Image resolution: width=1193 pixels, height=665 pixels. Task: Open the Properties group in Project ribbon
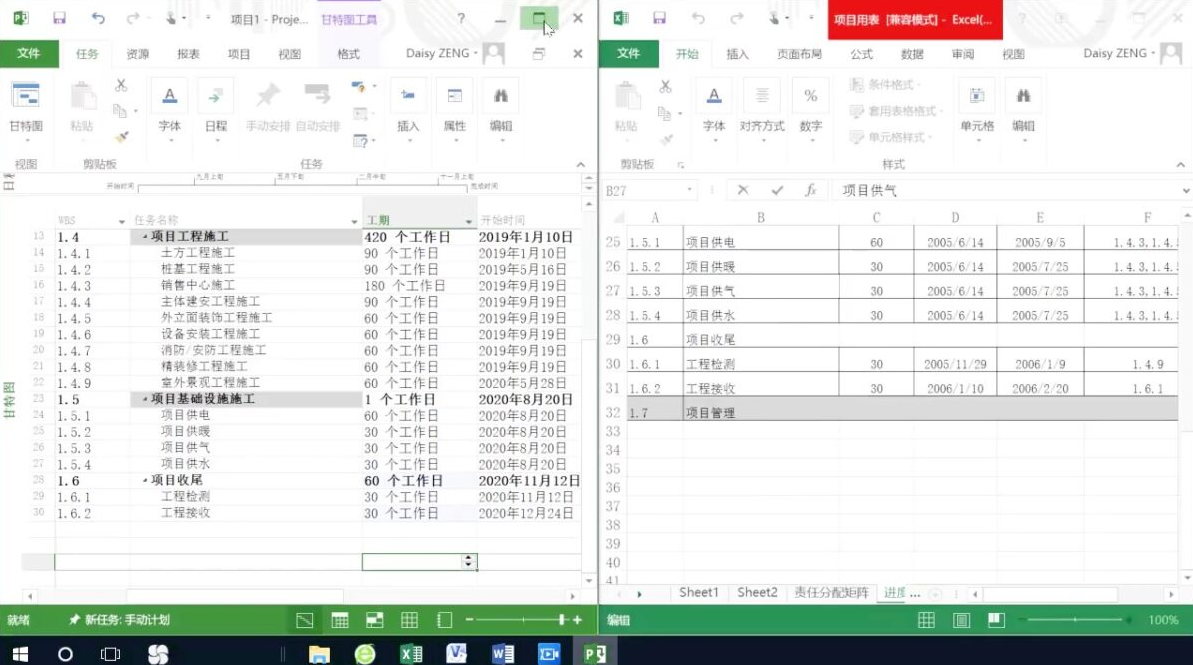(454, 110)
